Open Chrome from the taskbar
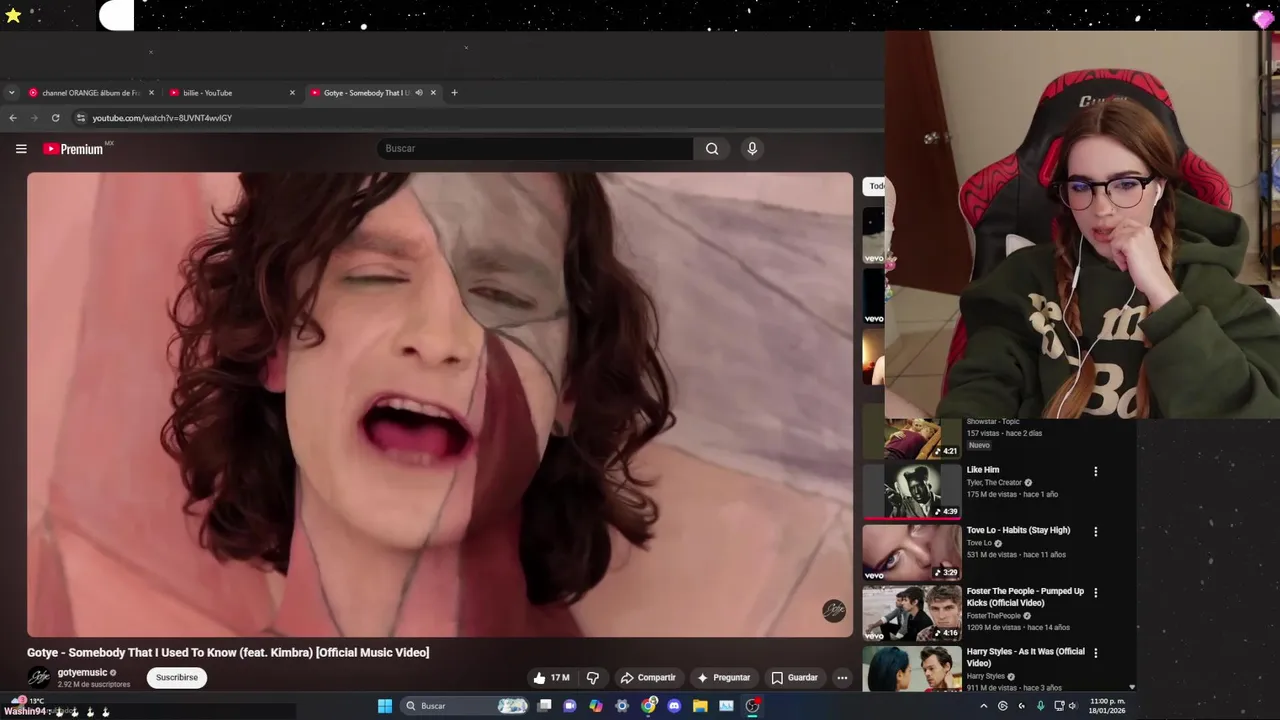The height and width of the screenshot is (720, 1280). coord(649,706)
